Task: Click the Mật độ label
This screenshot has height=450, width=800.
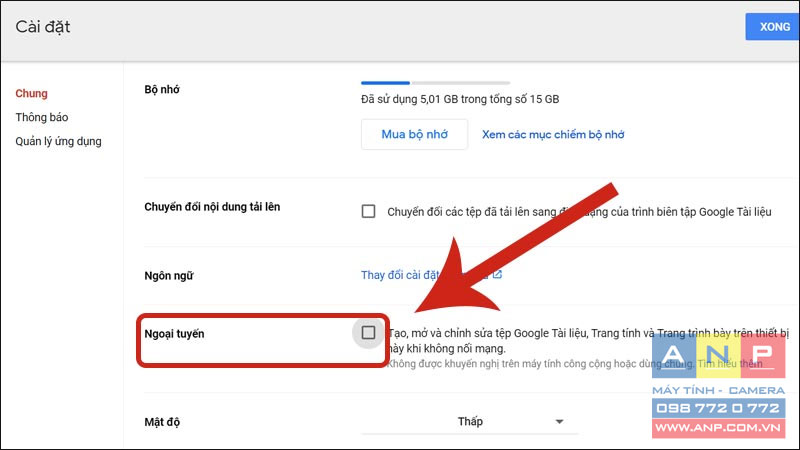Action: (162, 422)
